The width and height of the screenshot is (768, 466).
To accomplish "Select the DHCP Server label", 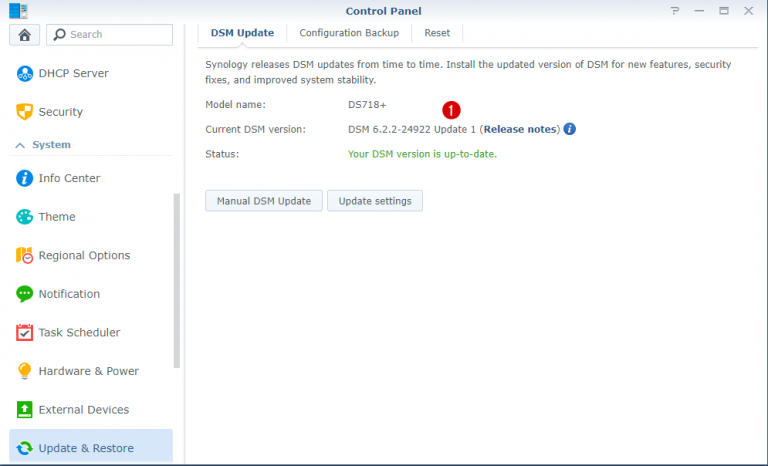I will pyautogui.click(x=73, y=74).
